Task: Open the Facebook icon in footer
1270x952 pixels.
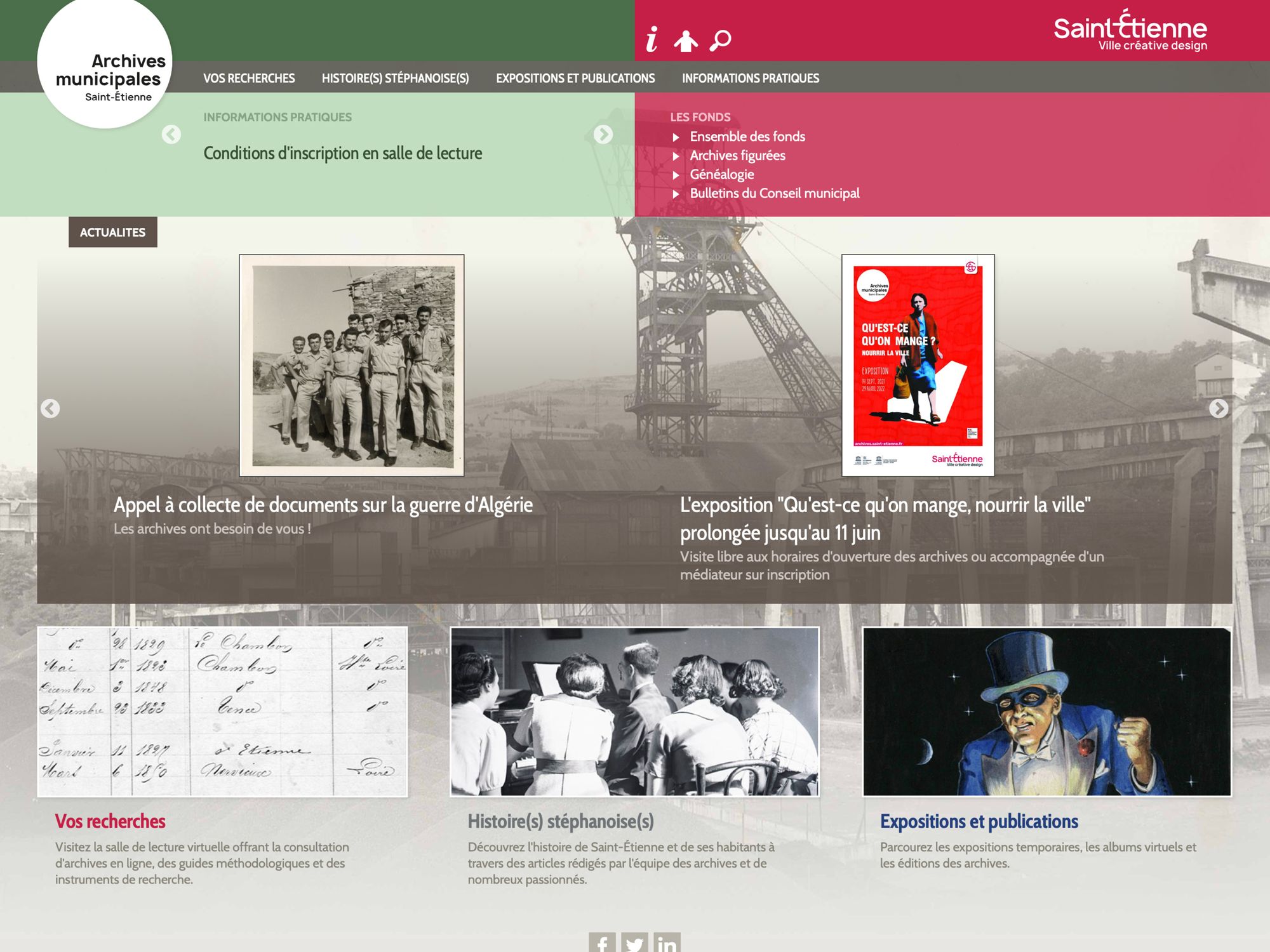Action: pyautogui.click(x=602, y=942)
